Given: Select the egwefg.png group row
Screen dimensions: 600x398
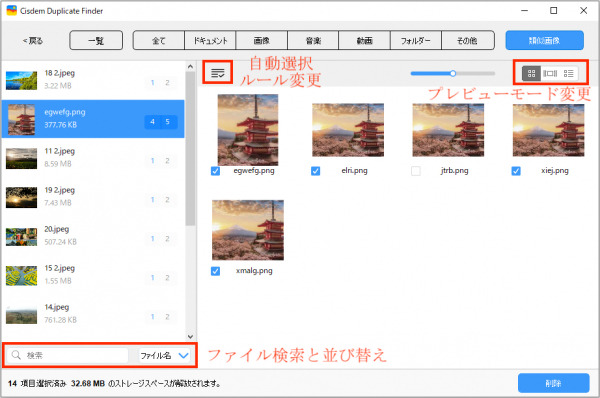Looking at the screenshot, I should [93, 119].
